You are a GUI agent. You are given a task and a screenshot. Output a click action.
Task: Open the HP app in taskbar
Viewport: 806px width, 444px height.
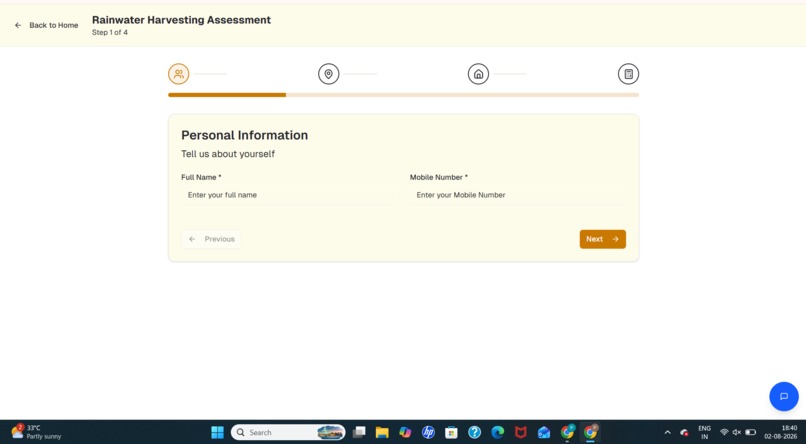click(x=428, y=432)
